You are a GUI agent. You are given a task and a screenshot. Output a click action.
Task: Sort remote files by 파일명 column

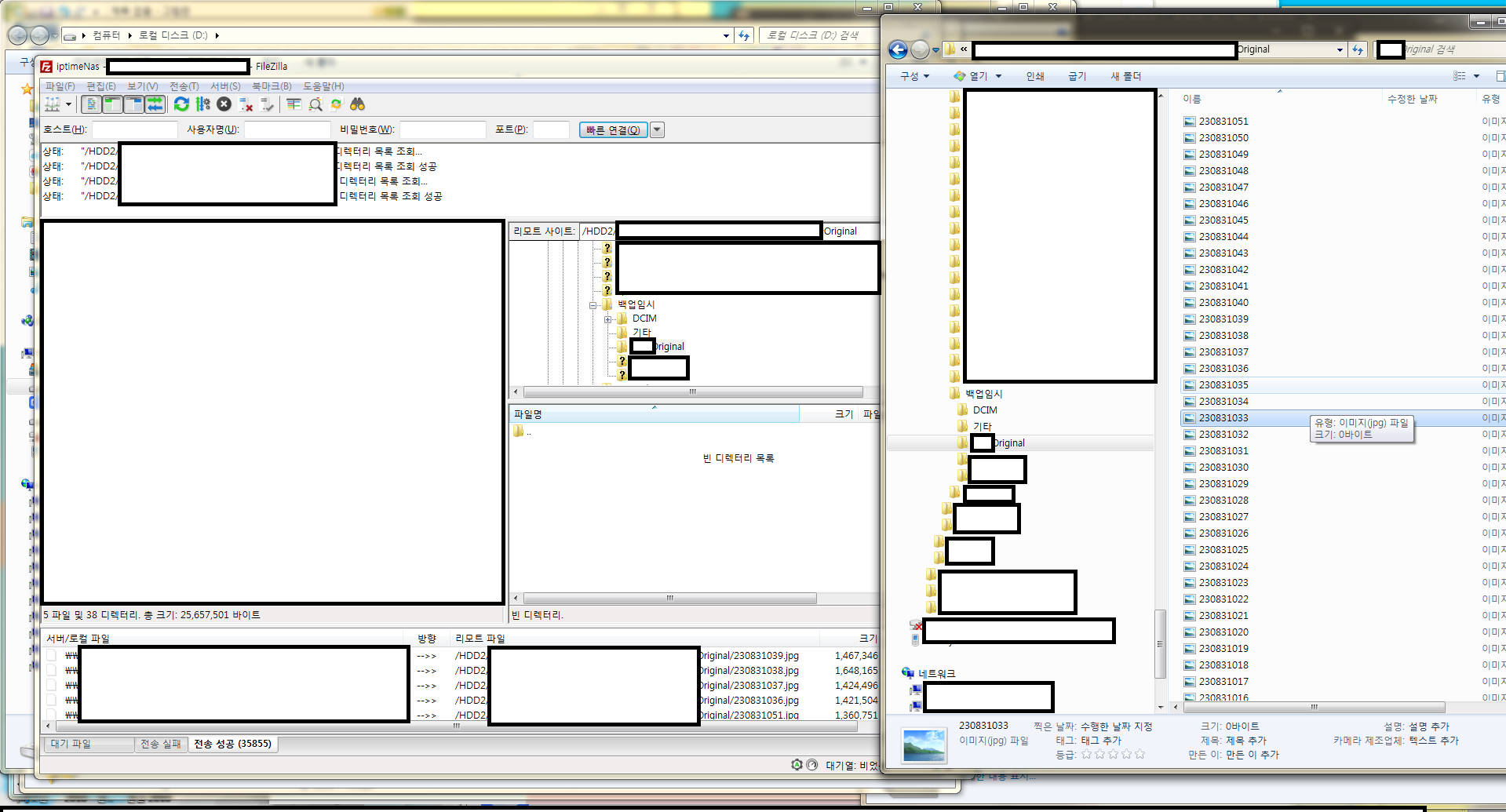point(654,414)
